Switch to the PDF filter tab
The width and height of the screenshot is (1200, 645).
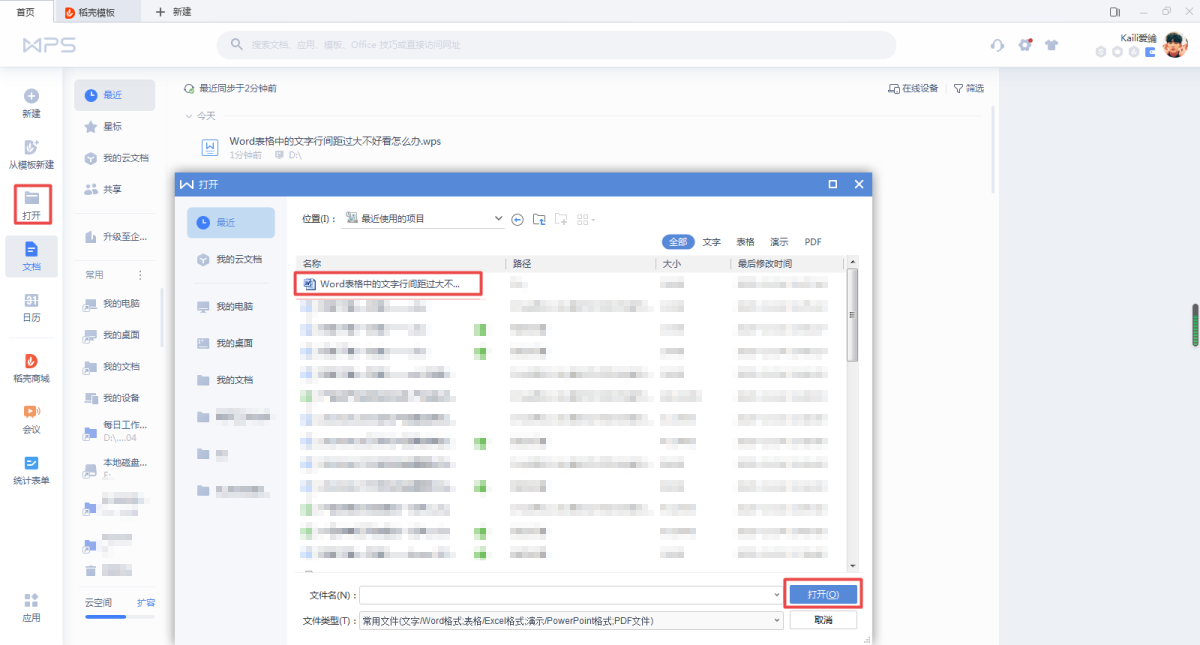[x=813, y=242]
